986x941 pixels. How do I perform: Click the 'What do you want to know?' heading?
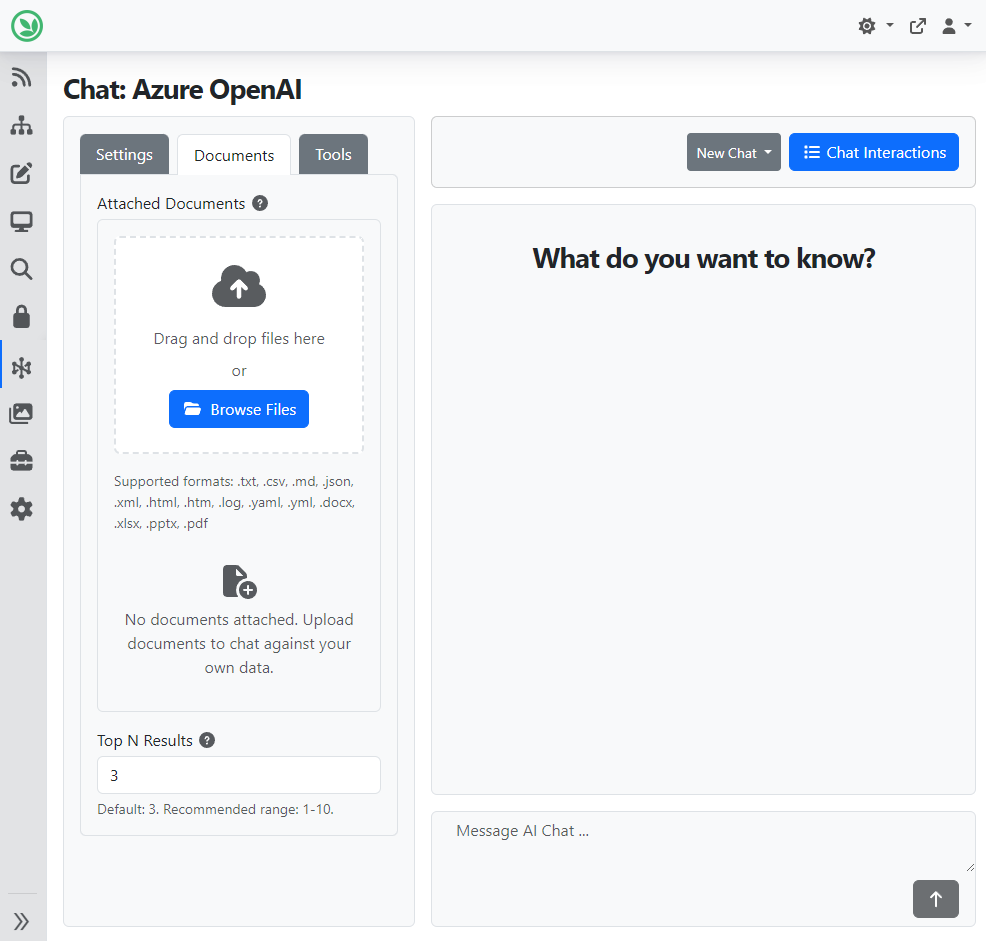pos(704,258)
